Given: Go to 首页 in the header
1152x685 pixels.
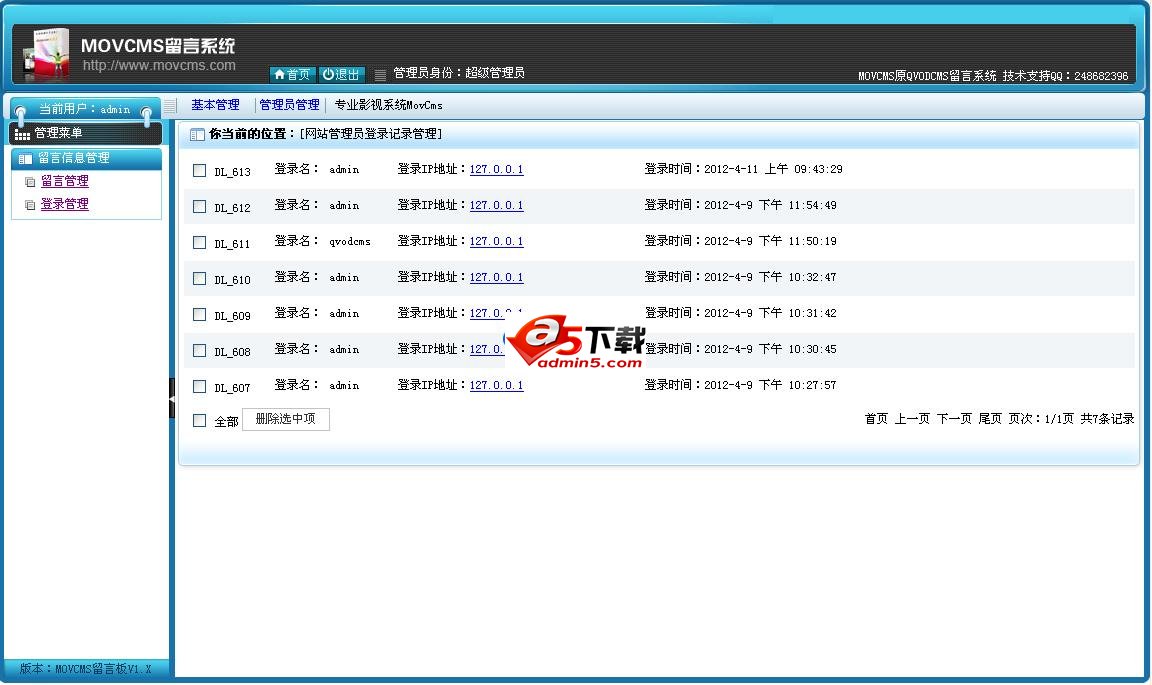Looking at the screenshot, I should tap(292, 74).
